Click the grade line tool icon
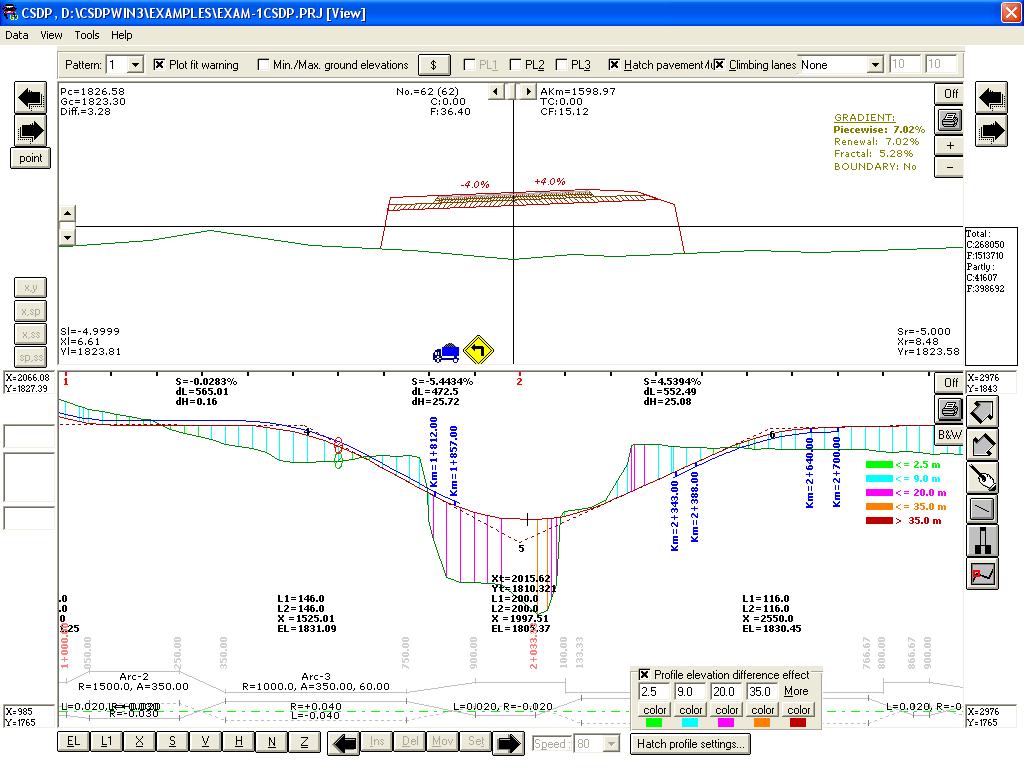The image size is (1024, 768). [x=982, y=509]
